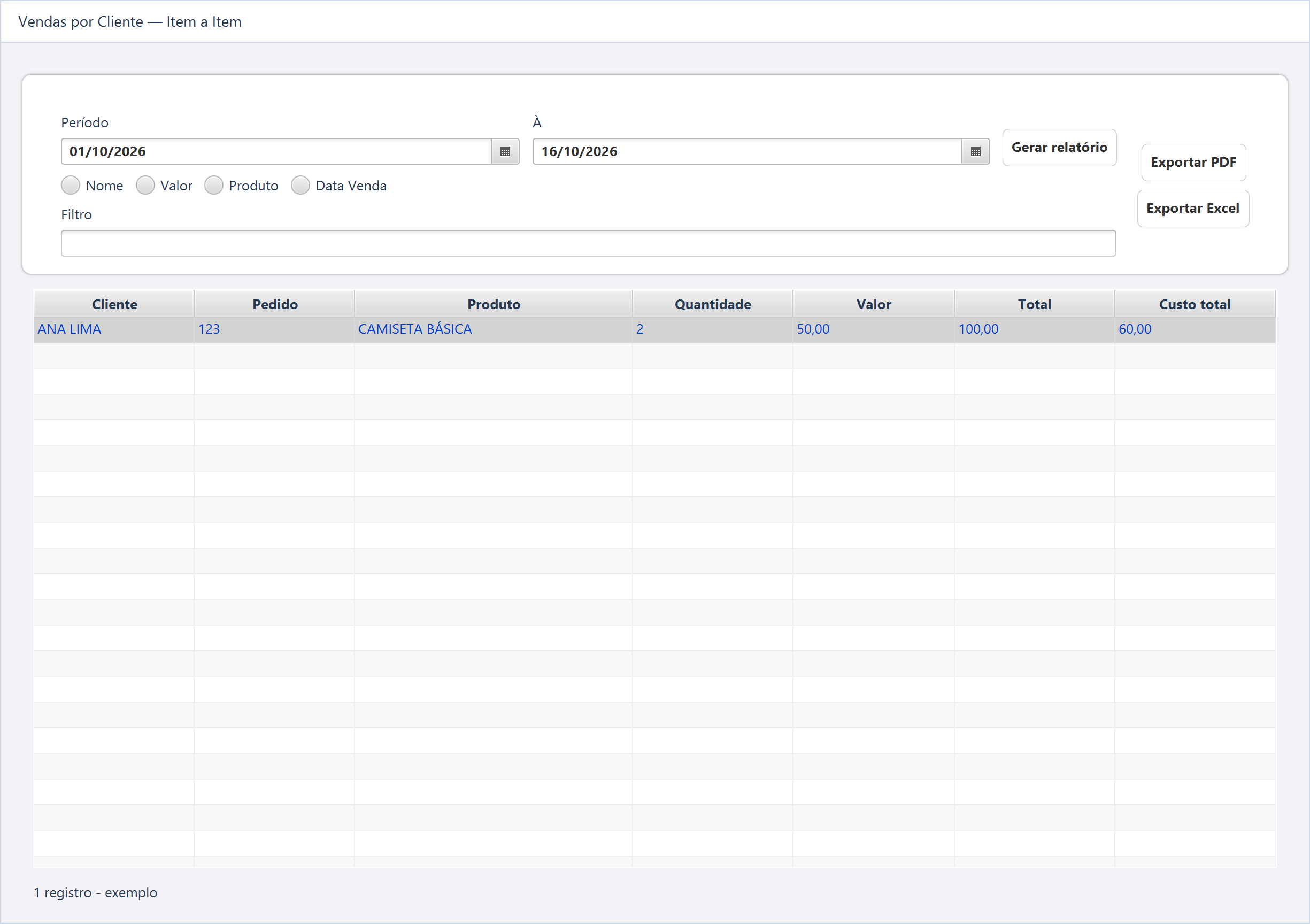Click the '1 registro - exemplo' status text

coord(95,892)
